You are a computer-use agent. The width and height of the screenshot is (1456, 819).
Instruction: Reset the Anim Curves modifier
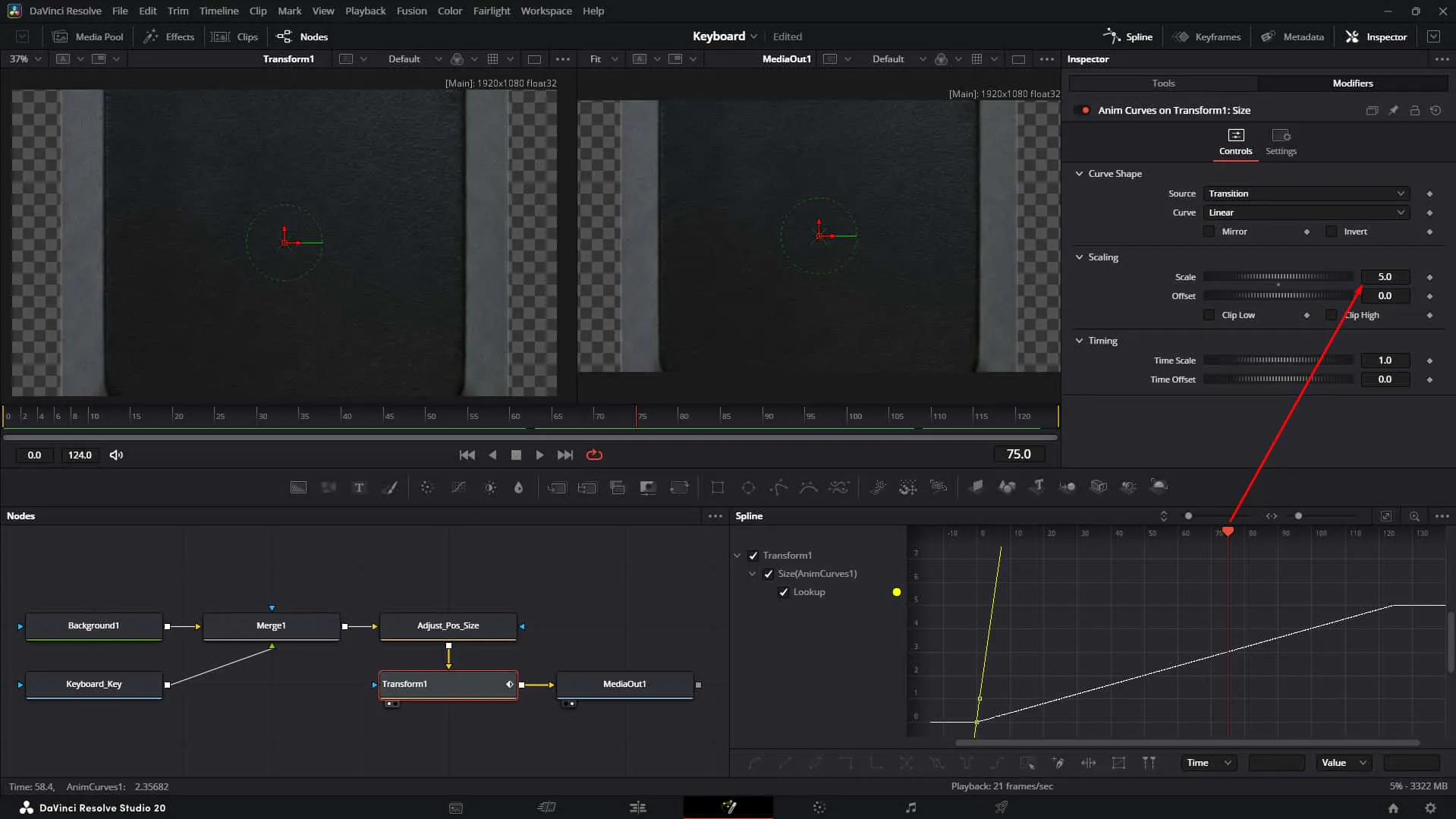coord(1436,111)
